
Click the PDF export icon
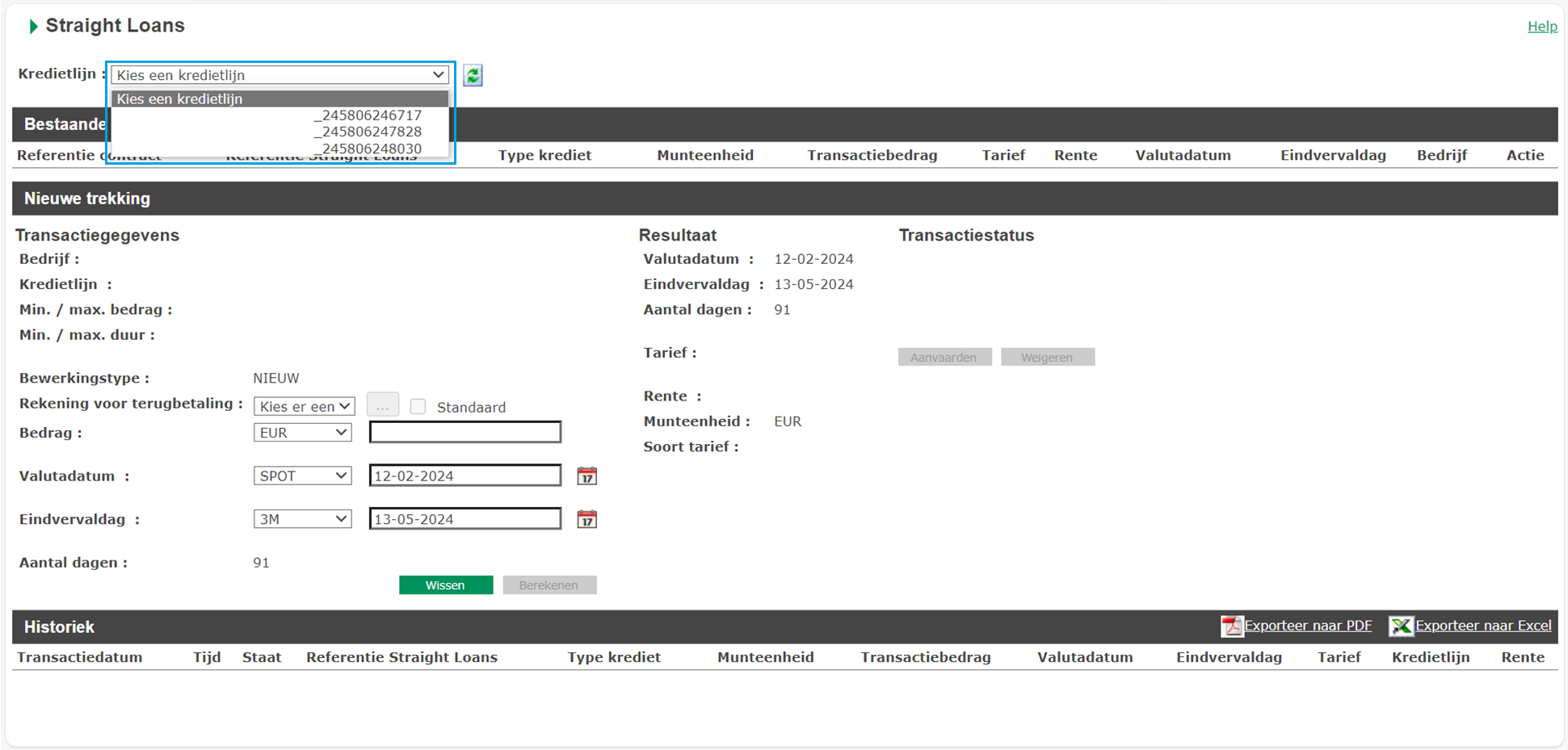pos(1231,626)
